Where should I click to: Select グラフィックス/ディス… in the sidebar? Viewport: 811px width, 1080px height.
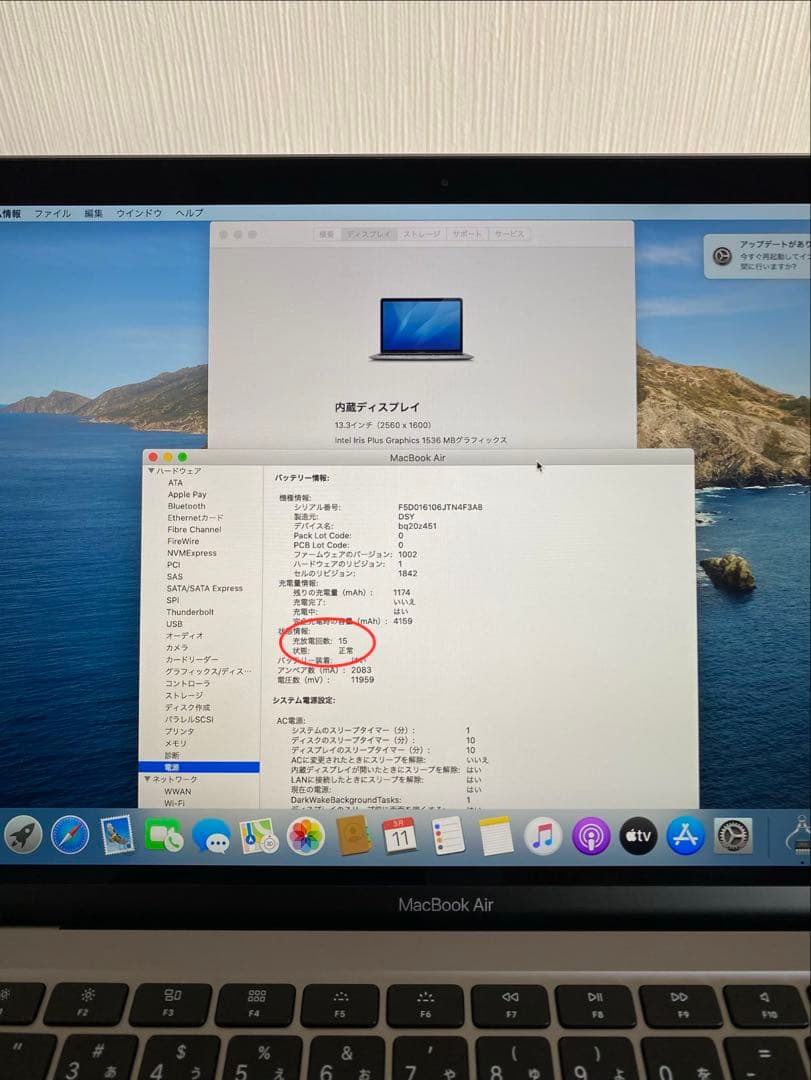208,671
